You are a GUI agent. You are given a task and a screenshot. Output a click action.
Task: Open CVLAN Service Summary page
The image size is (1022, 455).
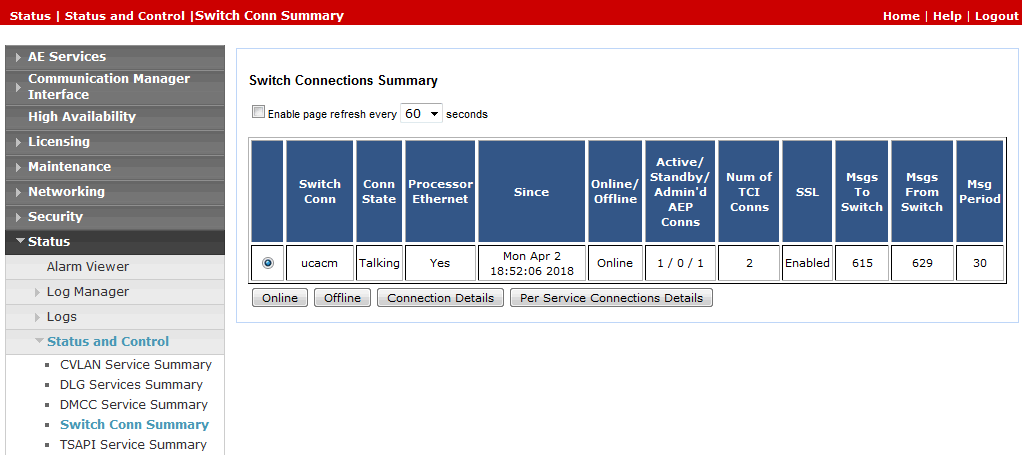click(135, 365)
